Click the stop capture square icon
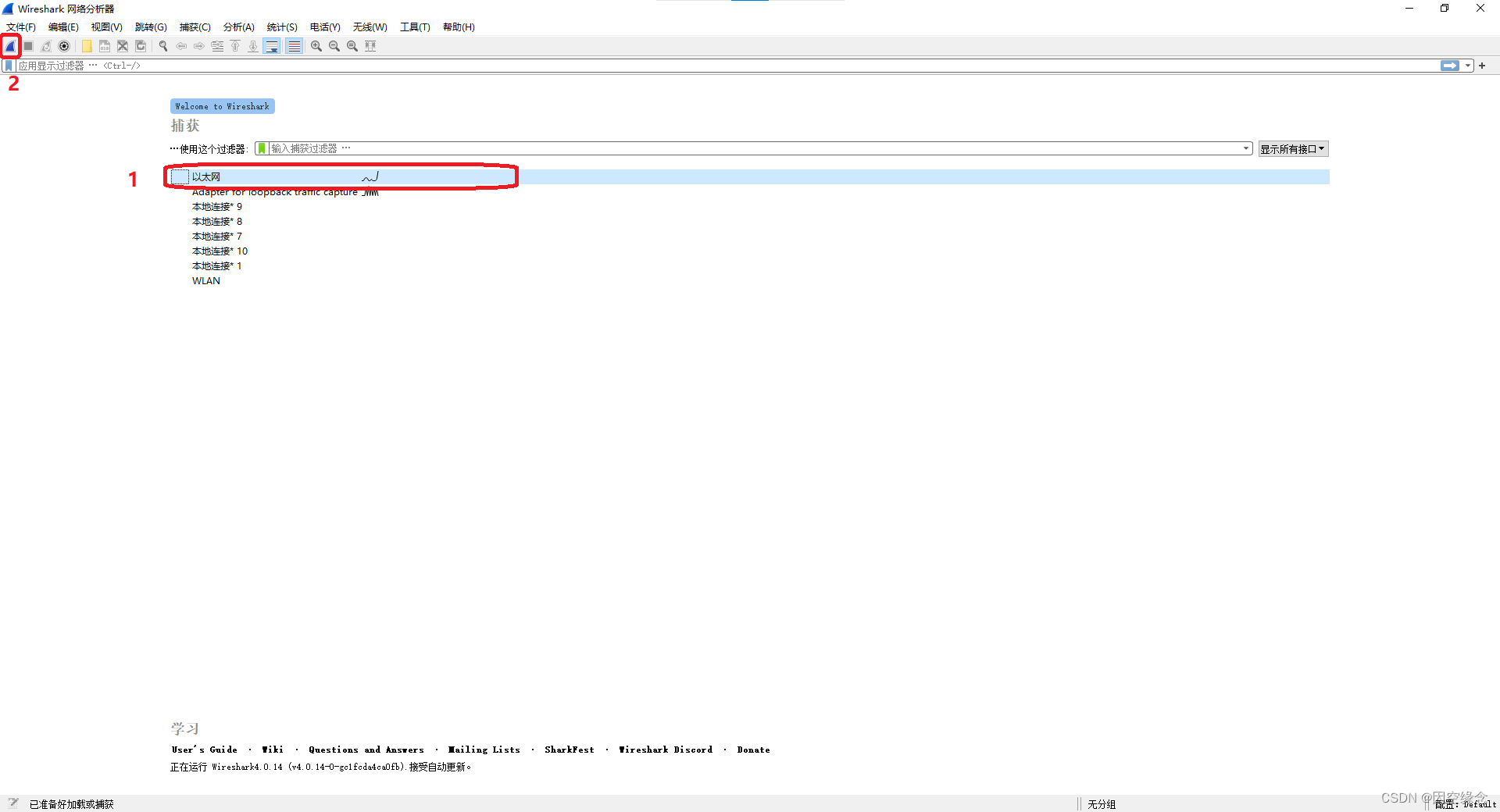Viewport: 1500px width, 812px height. 28,46
